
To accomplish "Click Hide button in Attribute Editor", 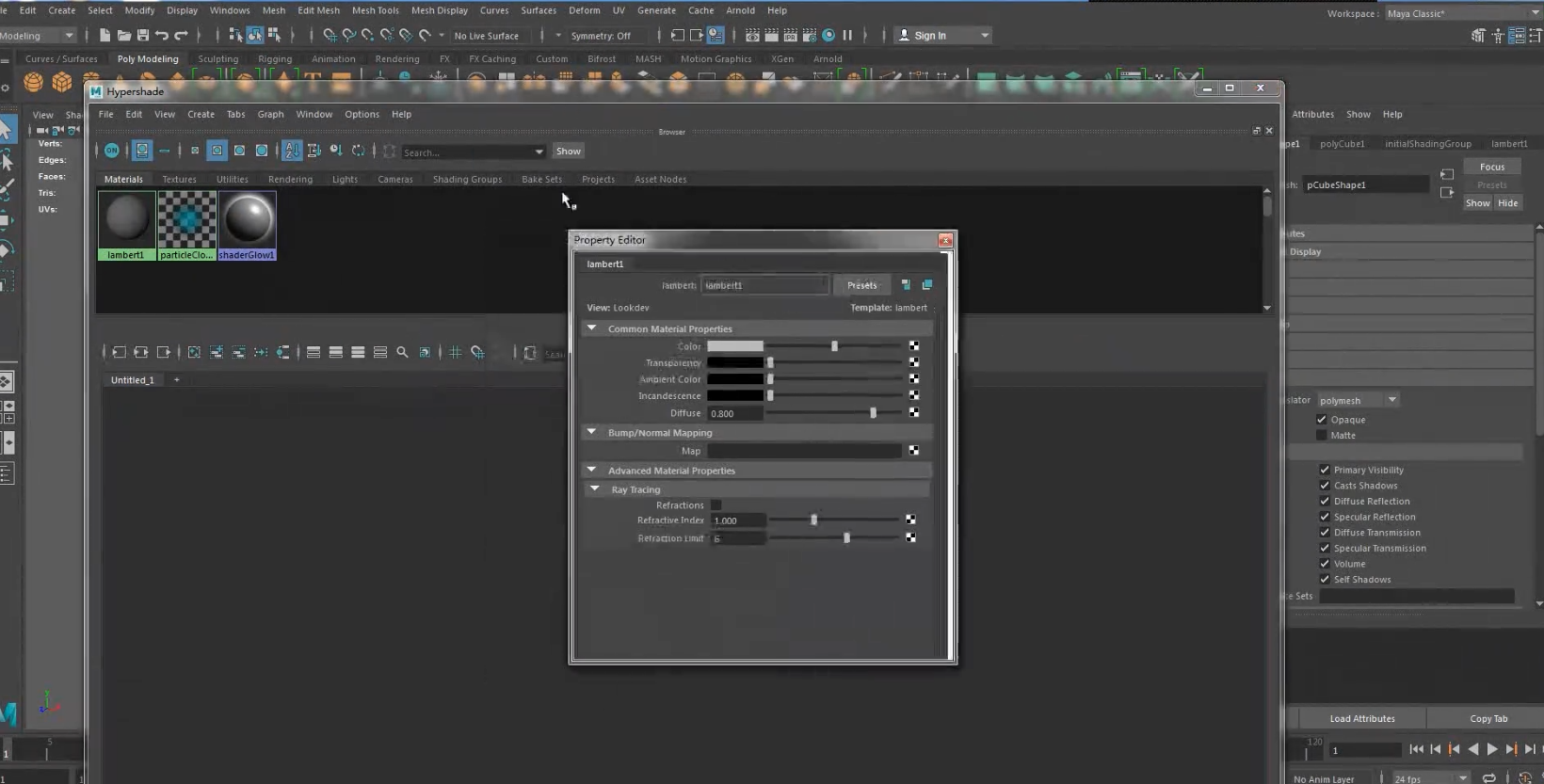I will [x=1507, y=203].
